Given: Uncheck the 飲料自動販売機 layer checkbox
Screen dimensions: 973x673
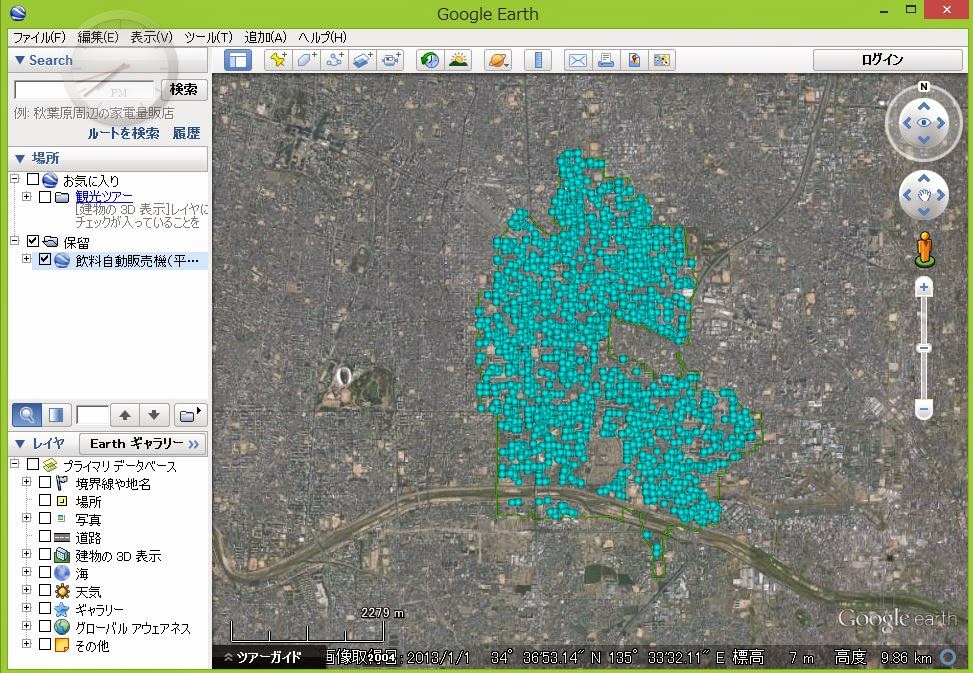Looking at the screenshot, I should click(x=45, y=259).
